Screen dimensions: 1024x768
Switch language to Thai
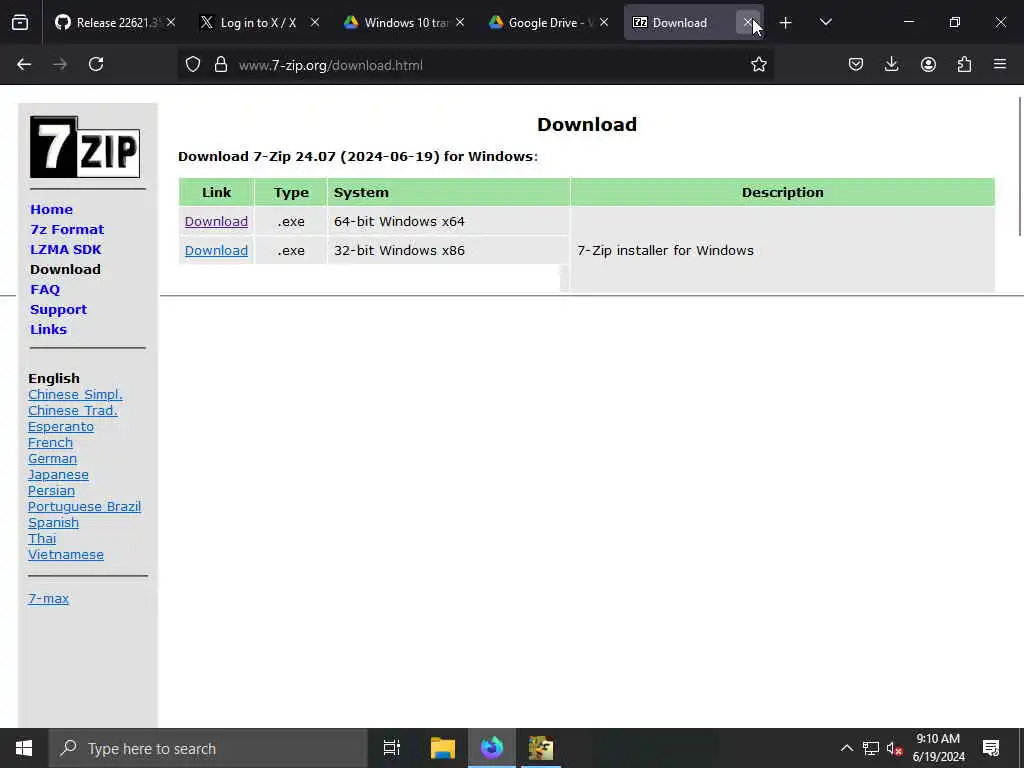42,539
